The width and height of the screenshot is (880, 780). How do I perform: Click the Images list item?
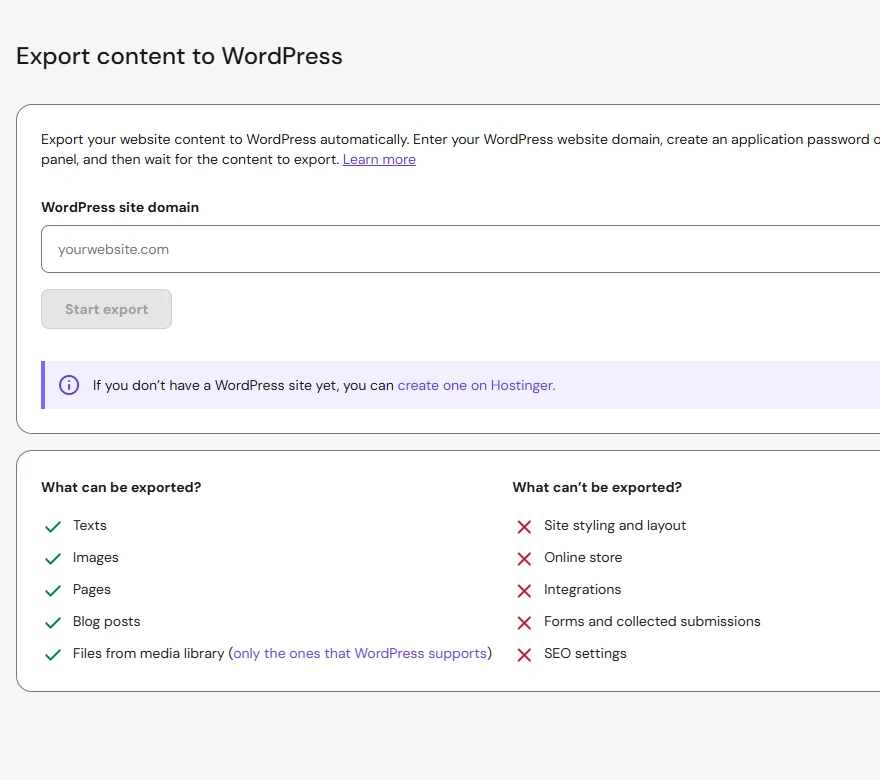(x=95, y=557)
